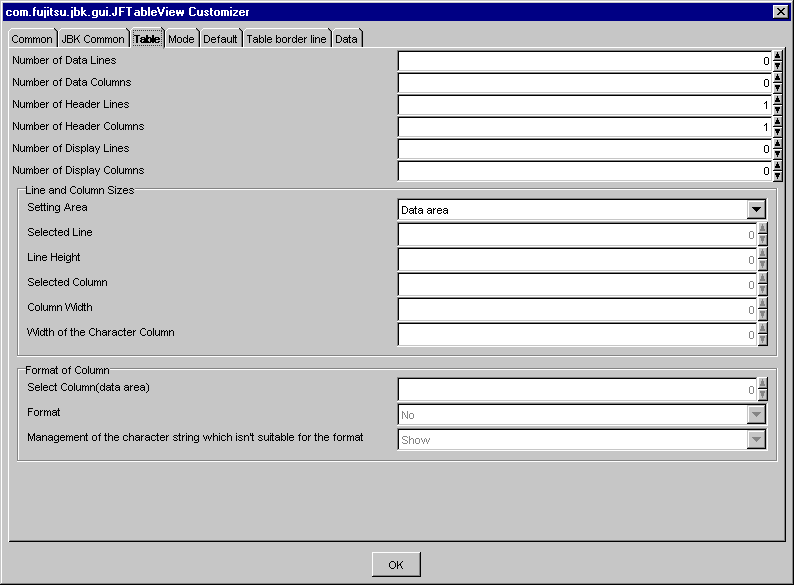Increase Number of Header Lines spinner
This screenshot has width=794, height=585.
tap(777, 100)
